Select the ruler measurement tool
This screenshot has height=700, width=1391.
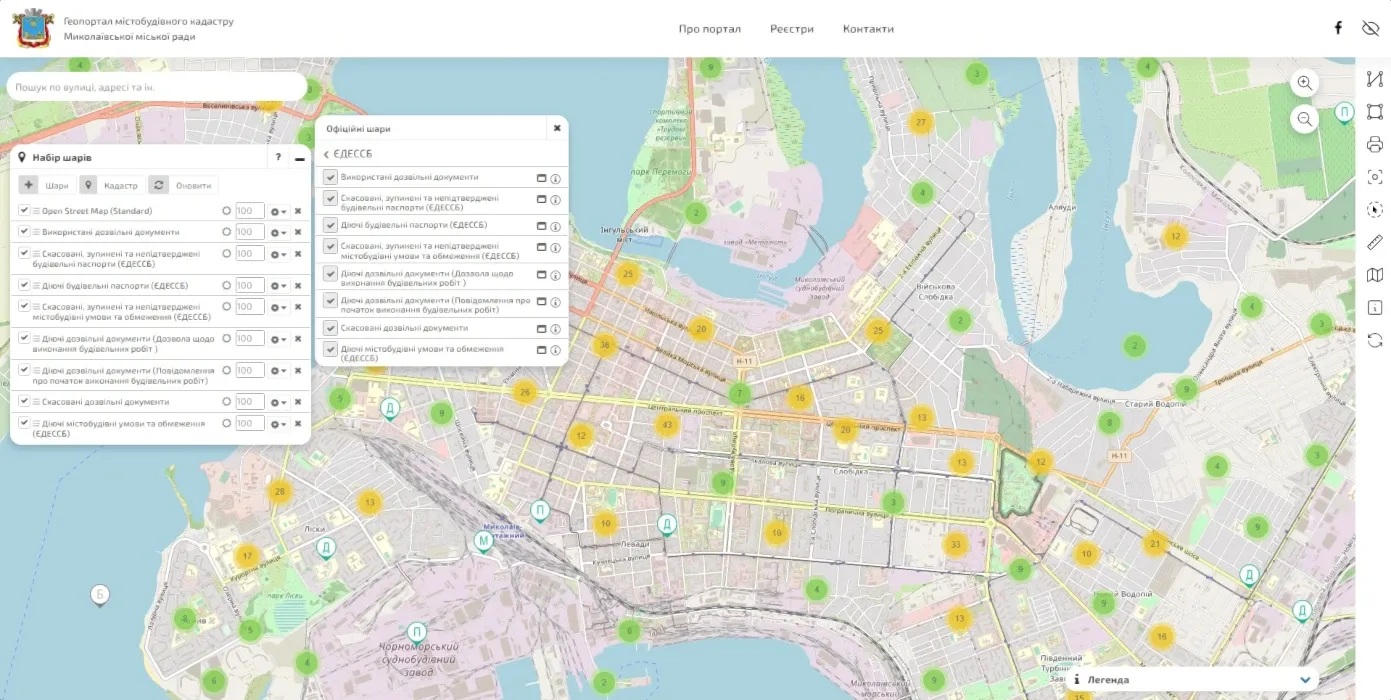[x=1374, y=242]
